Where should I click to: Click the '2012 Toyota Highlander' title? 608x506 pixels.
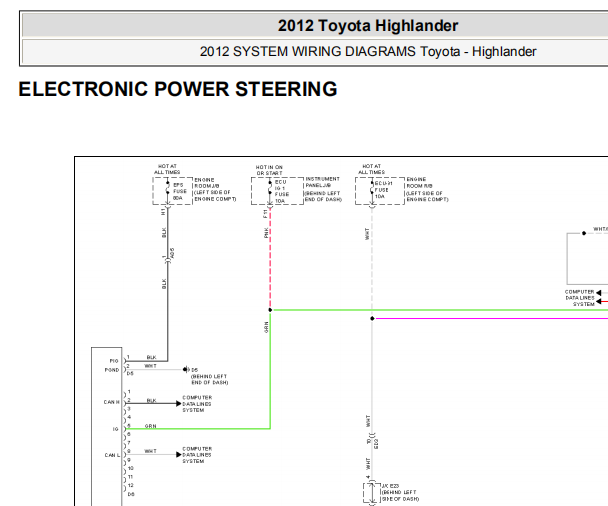click(368, 26)
